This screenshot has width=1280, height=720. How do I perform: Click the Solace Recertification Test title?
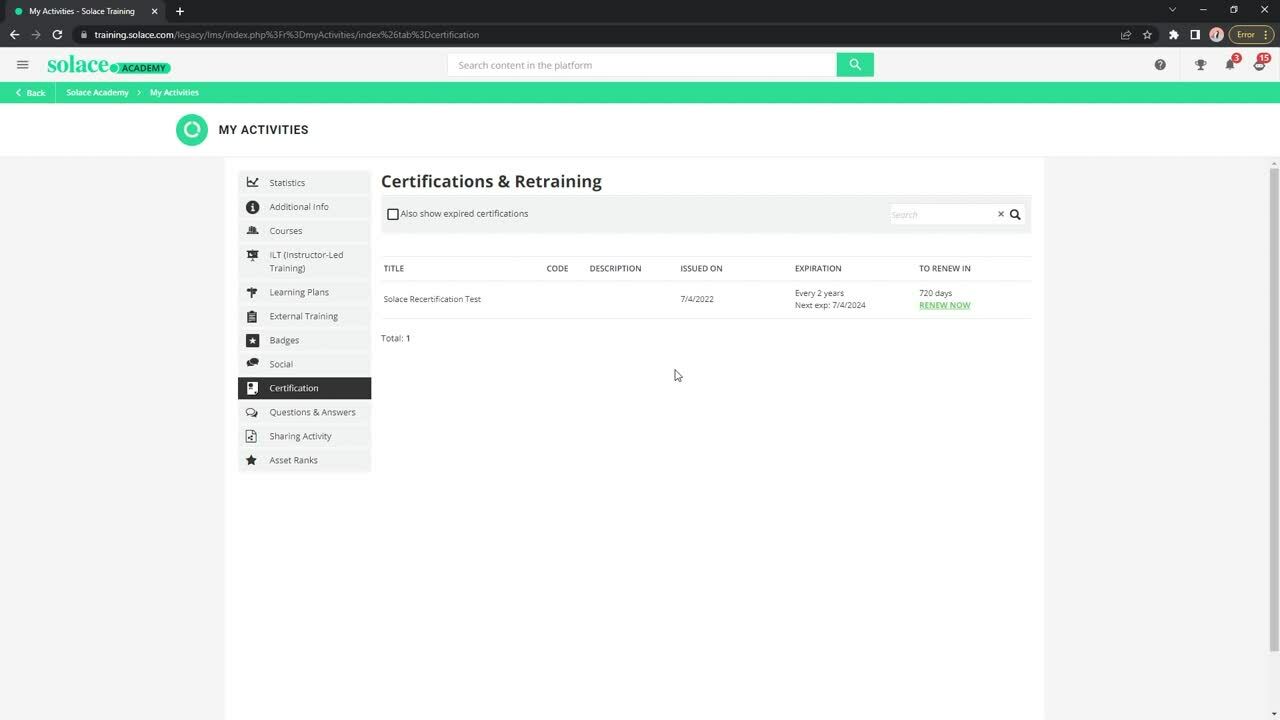click(432, 299)
